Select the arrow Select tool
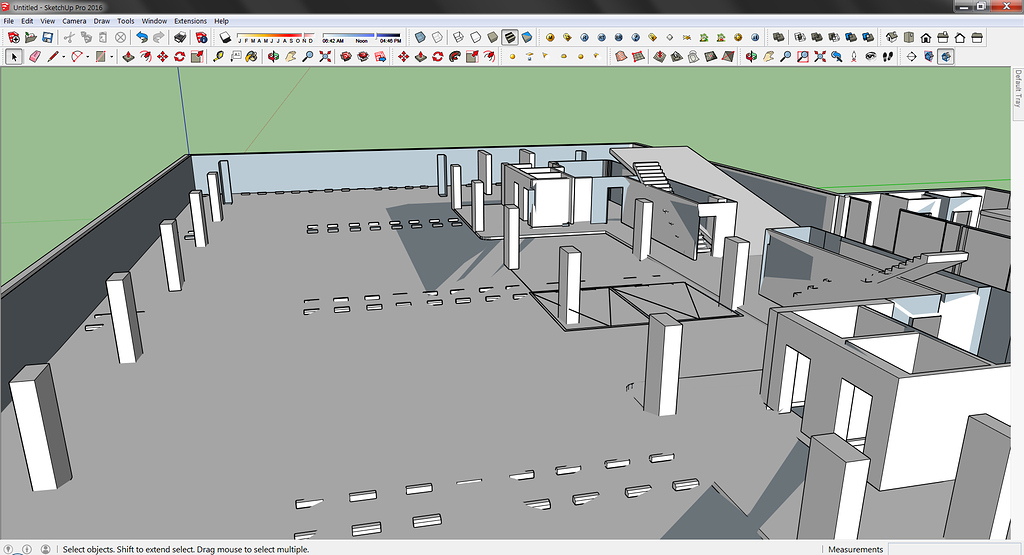Viewport: 1024px width, 555px height. coord(14,57)
